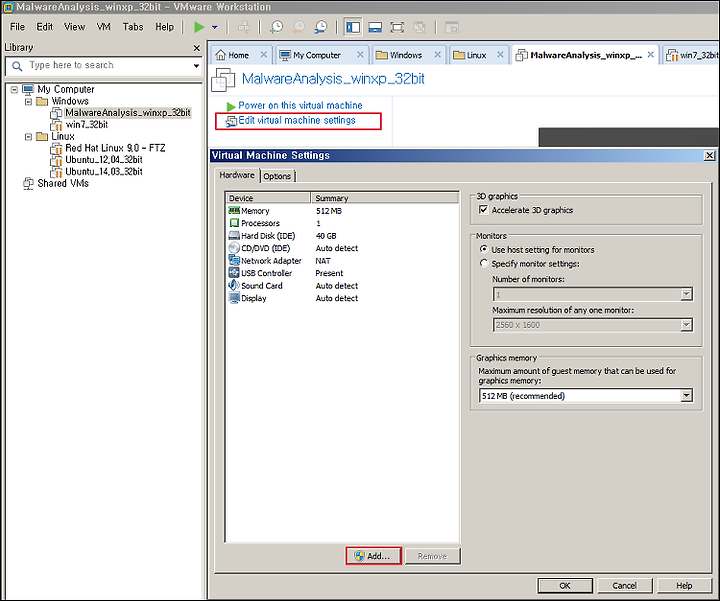The image size is (720, 601).
Task: Open the Number of monitors dropdown
Action: [686, 294]
